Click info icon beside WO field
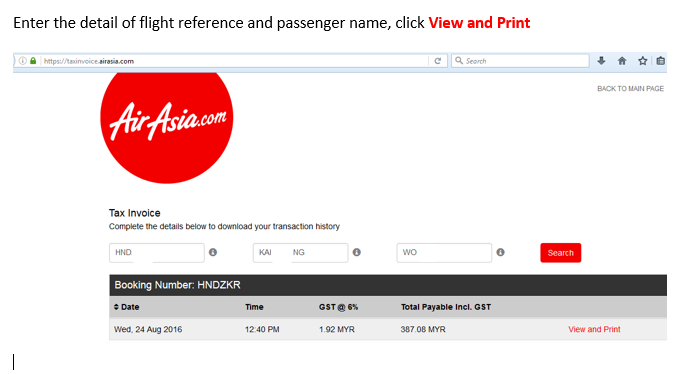This screenshot has width=690, height=374. (x=500, y=252)
